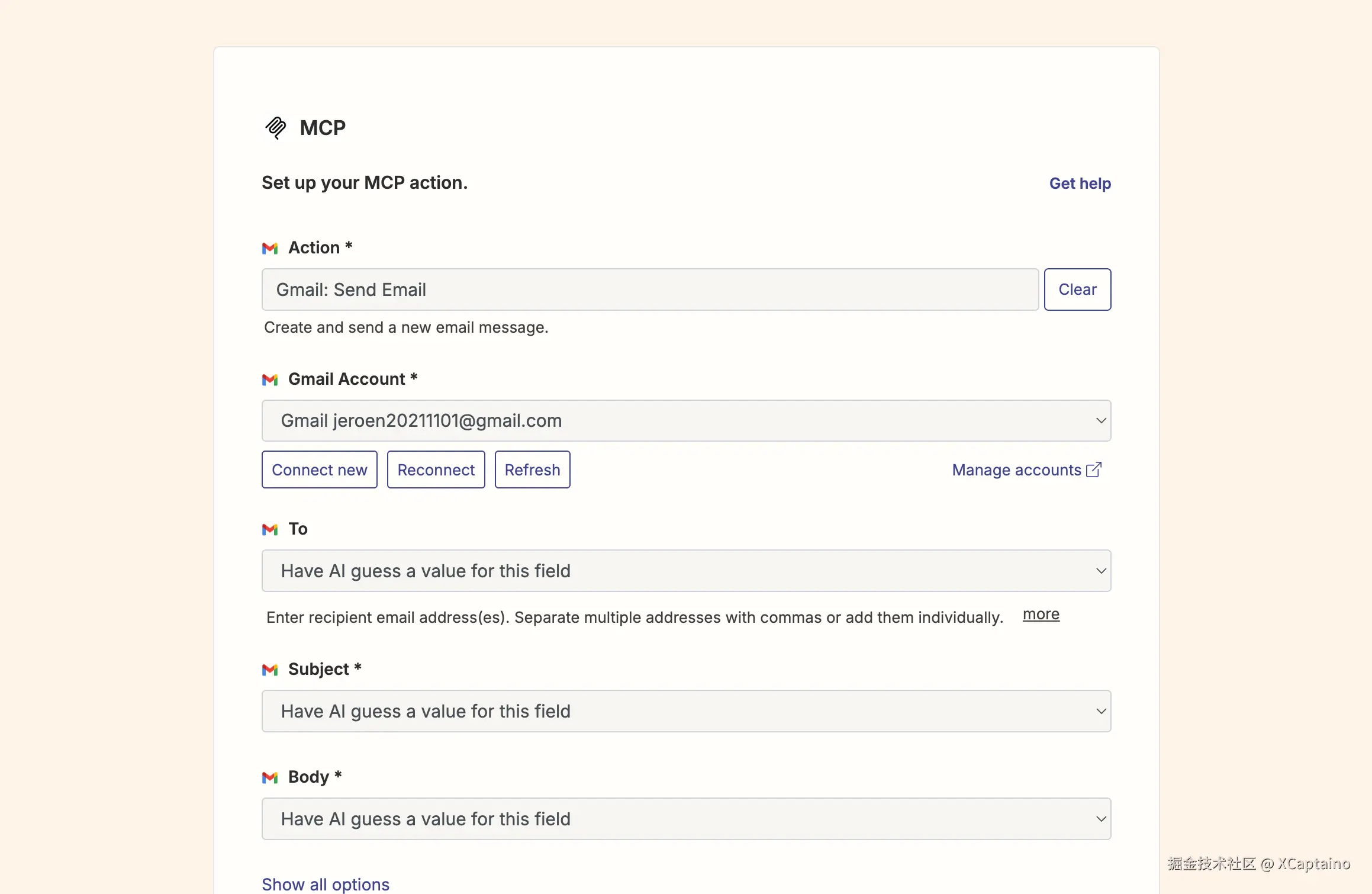Viewport: 1372px width, 894px height.
Task: Open Manage accounts link
Action: (1016, 469)
